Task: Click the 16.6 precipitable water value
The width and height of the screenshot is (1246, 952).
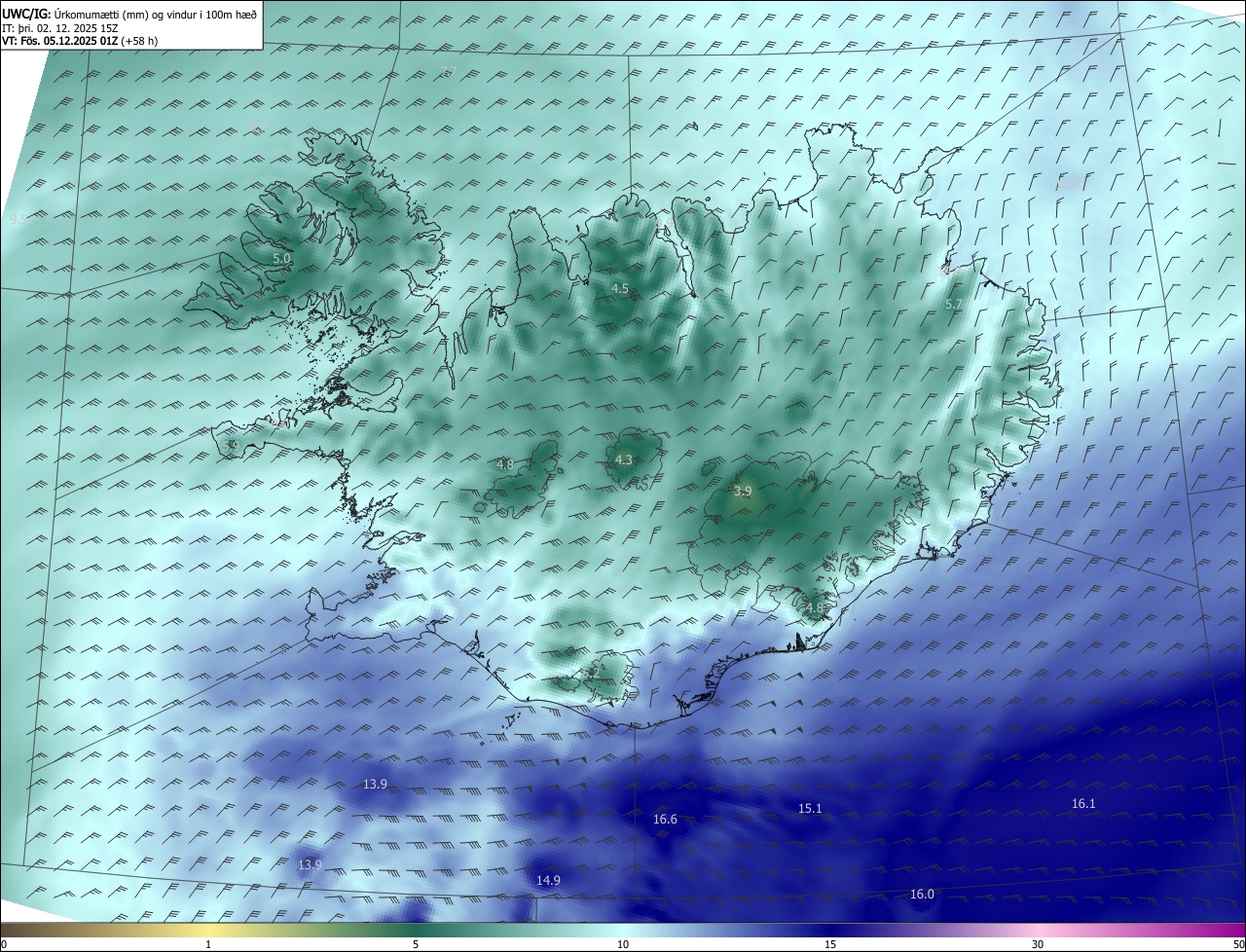Action: click(x=665, y=820)
